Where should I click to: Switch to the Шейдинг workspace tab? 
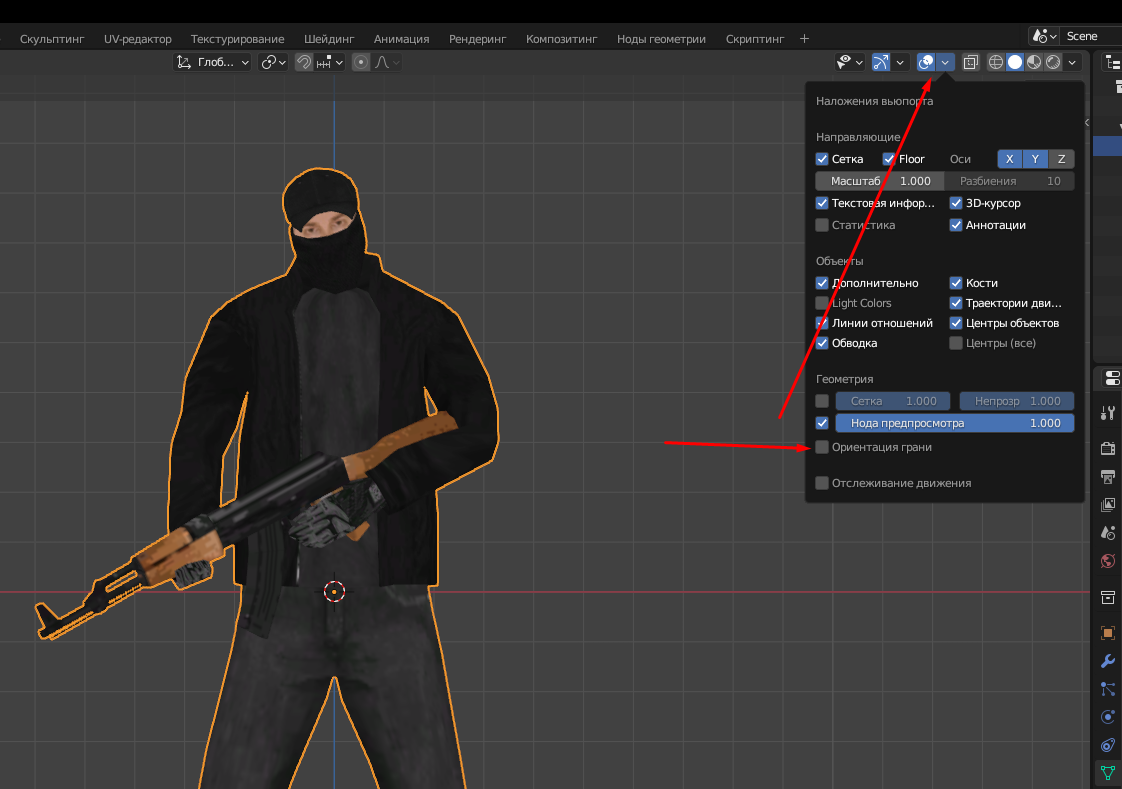coord(329,39)
